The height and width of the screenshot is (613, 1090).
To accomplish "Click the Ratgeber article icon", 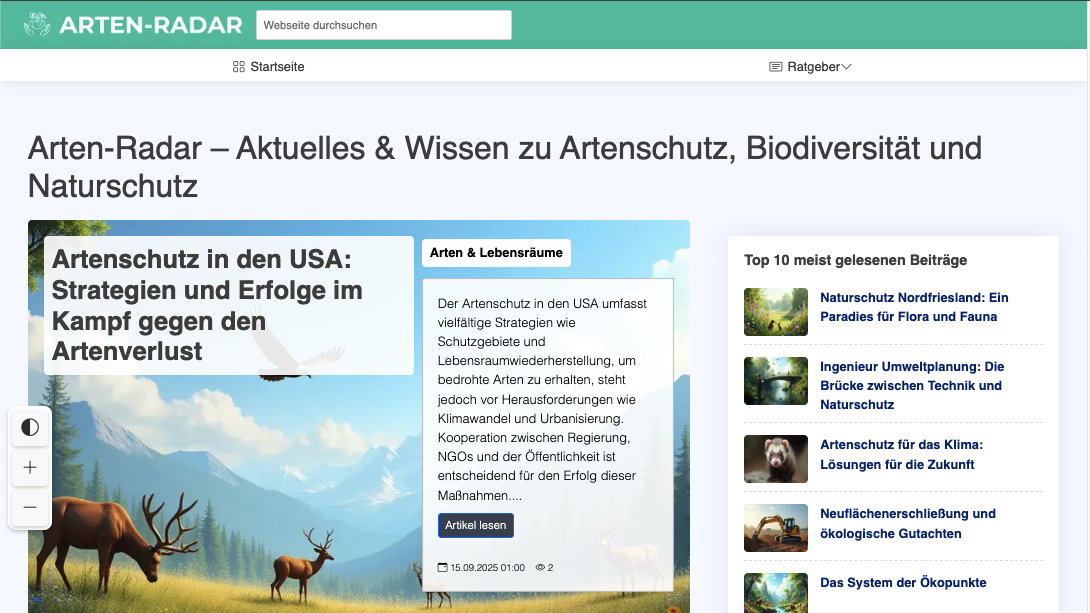I will (775, 67).
